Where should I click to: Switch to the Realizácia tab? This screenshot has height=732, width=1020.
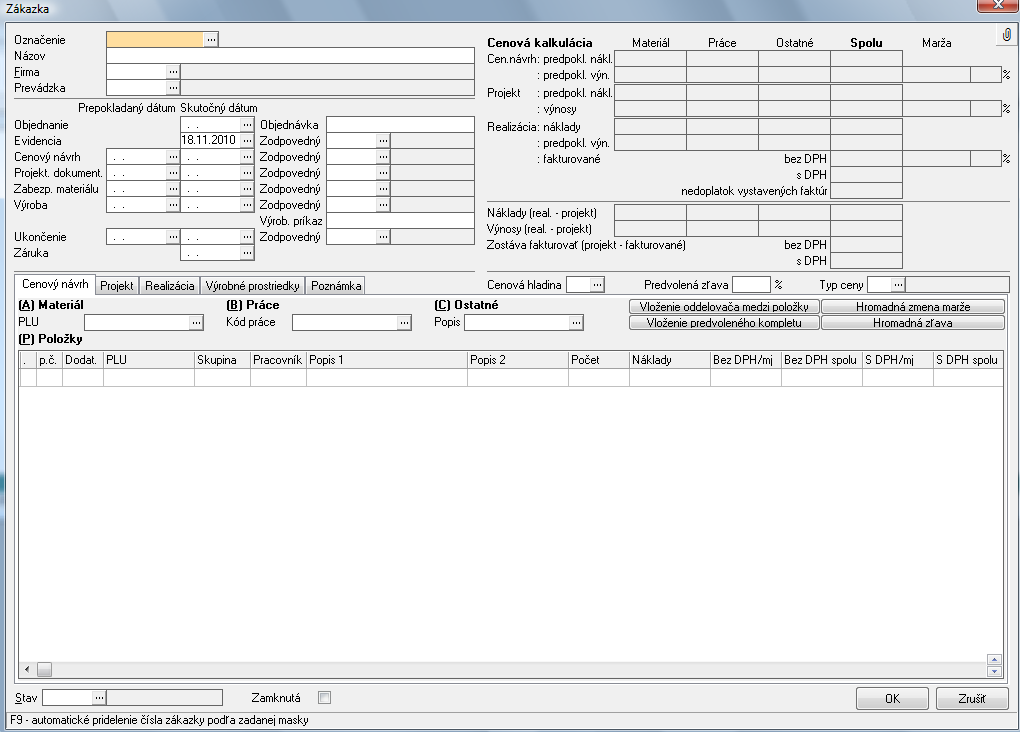(170, 286)
